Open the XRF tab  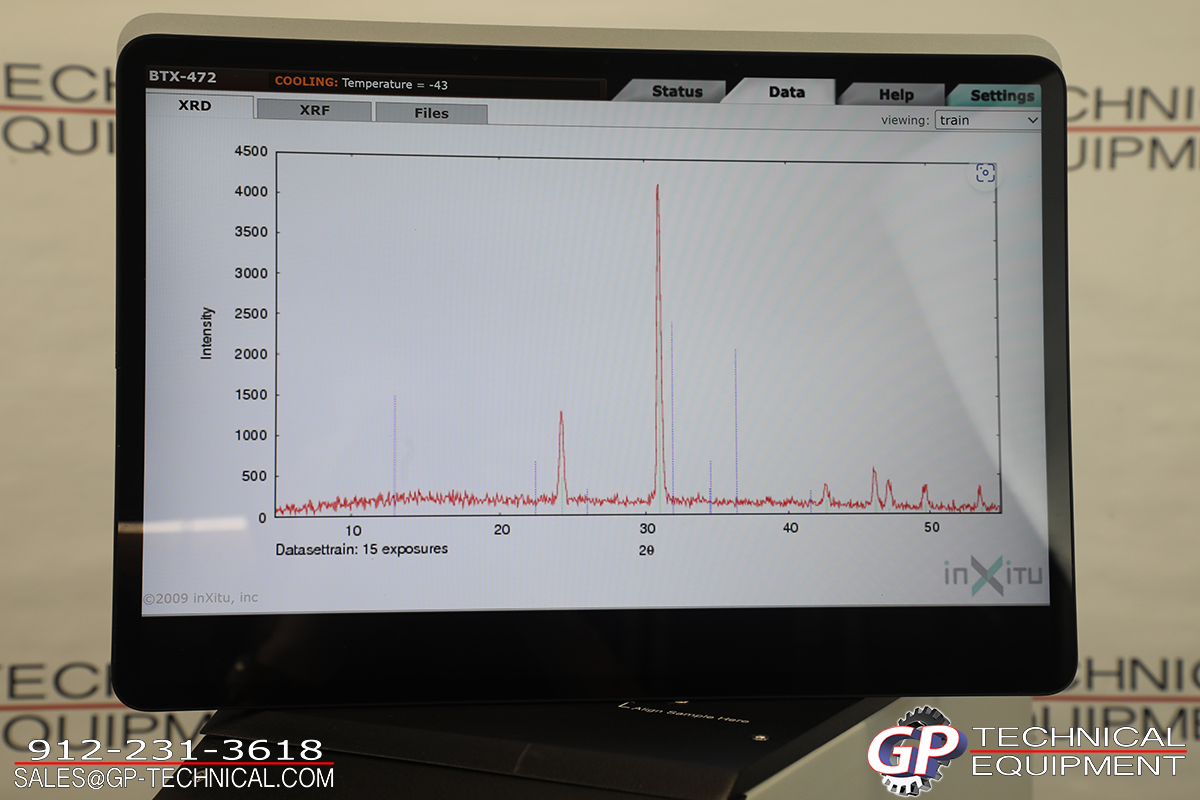pos(314,111)
